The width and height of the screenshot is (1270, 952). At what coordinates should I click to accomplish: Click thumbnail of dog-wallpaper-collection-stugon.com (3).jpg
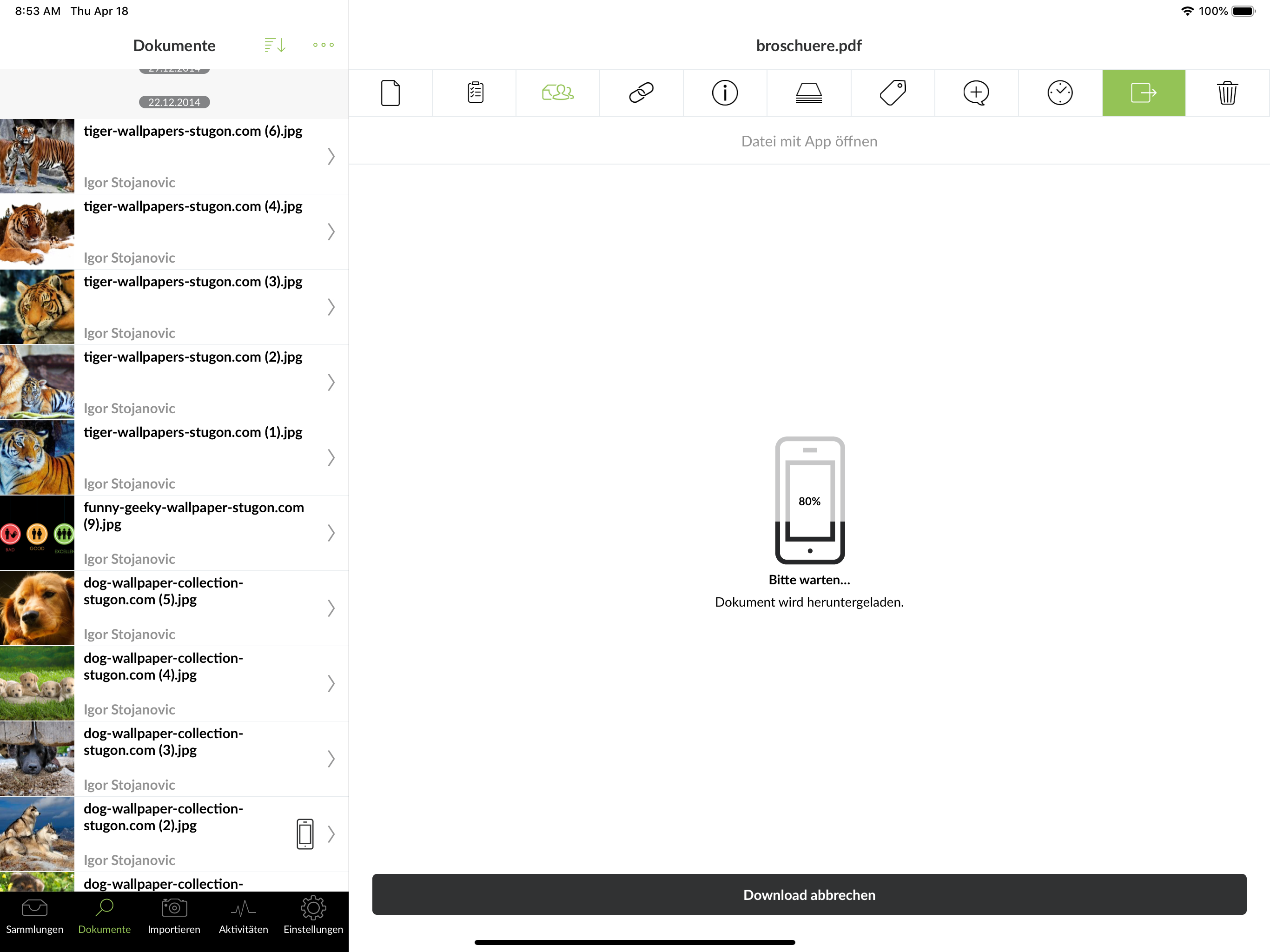pos(37,759)
